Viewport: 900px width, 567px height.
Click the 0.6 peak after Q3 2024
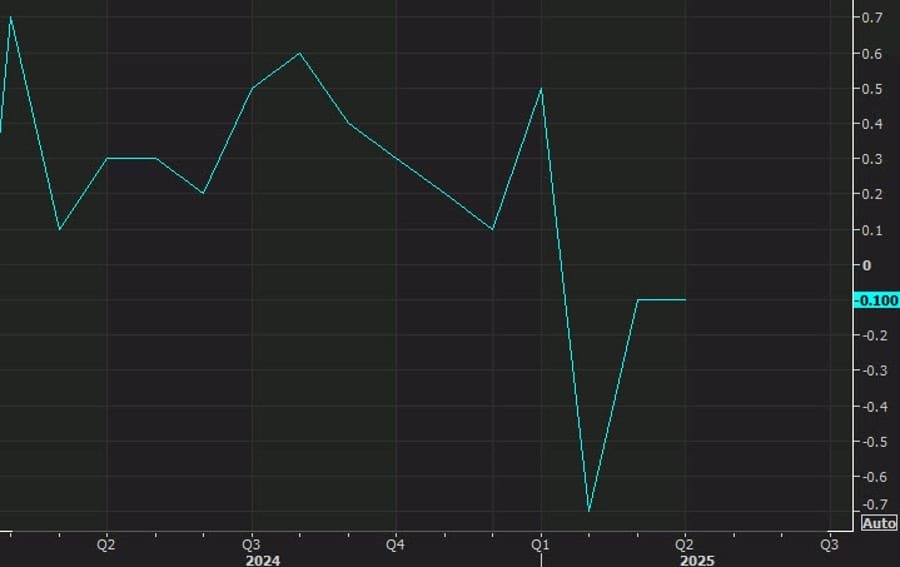tap(300, 54)
